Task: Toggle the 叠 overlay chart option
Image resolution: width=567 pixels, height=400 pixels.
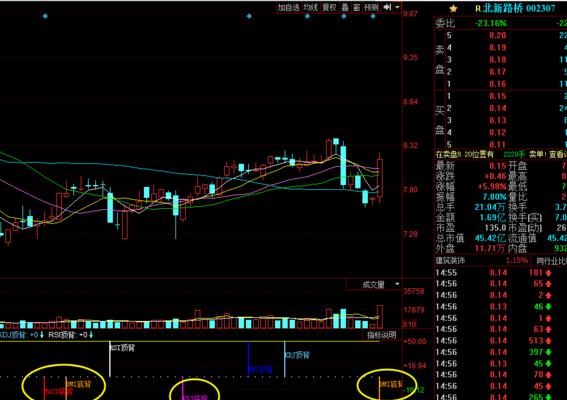Action: pos(345,7)
